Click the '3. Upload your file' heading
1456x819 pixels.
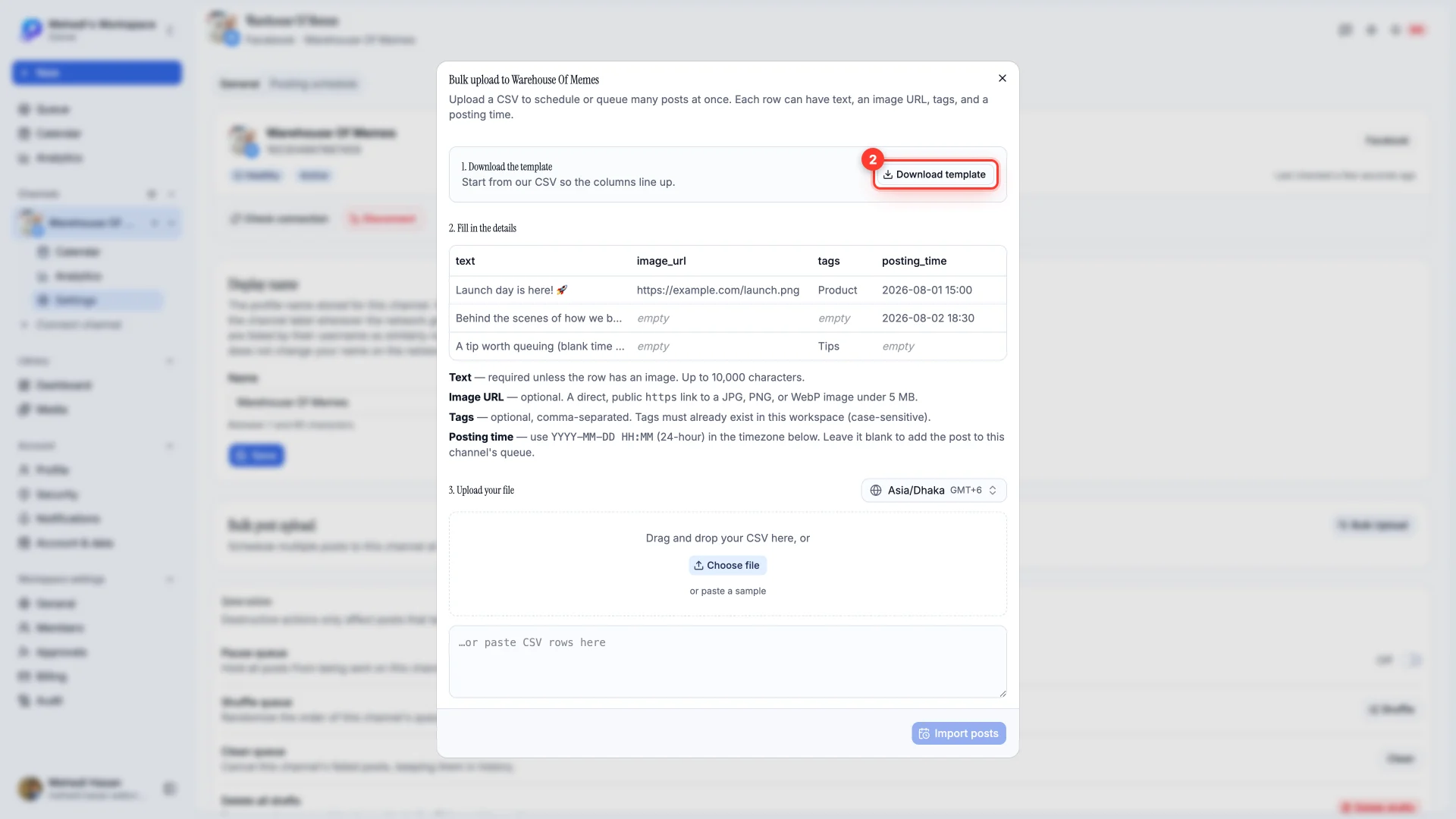482,490
